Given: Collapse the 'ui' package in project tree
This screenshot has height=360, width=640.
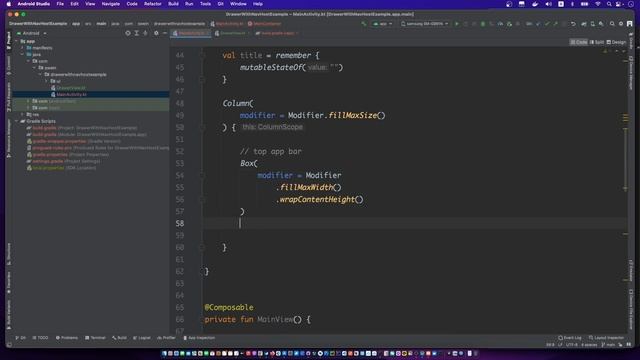Looking at the screenshot, I should click(47, 81).
